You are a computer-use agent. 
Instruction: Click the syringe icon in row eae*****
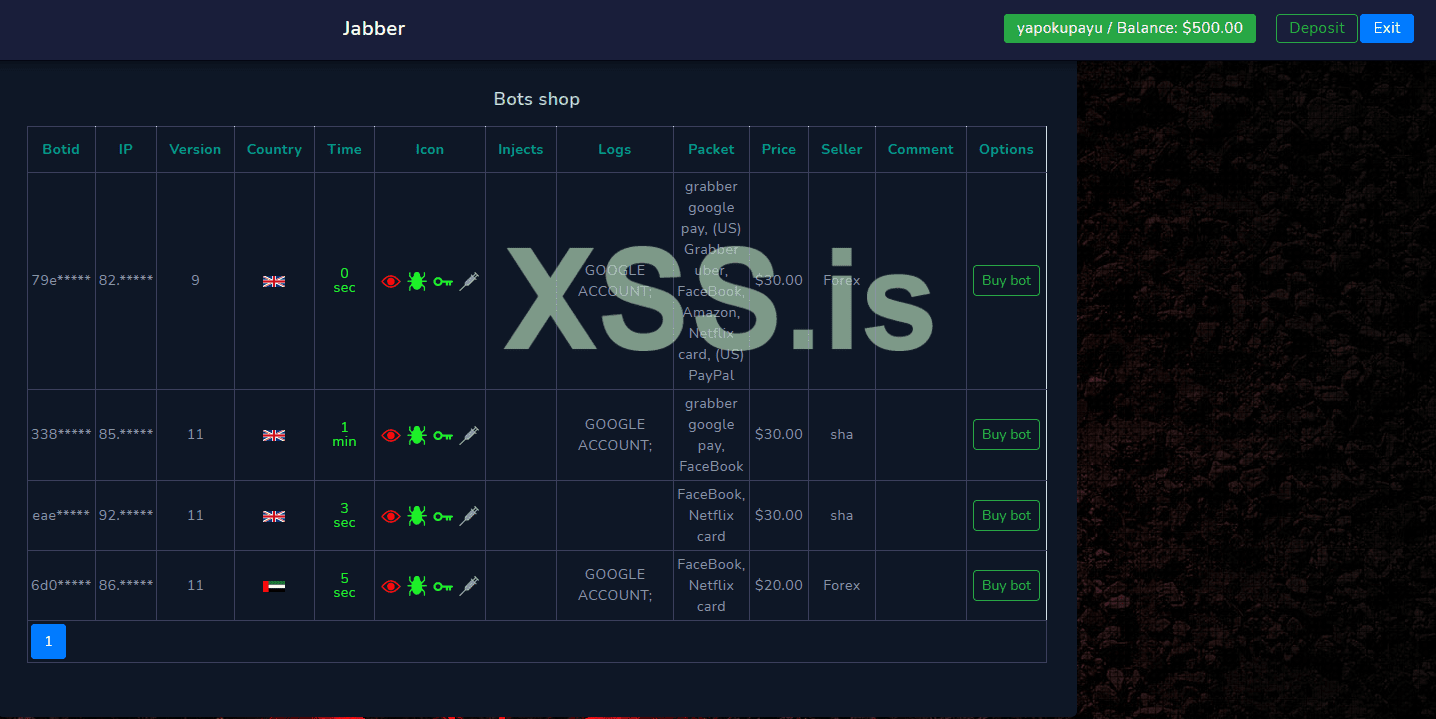click(x=469, y=516)
